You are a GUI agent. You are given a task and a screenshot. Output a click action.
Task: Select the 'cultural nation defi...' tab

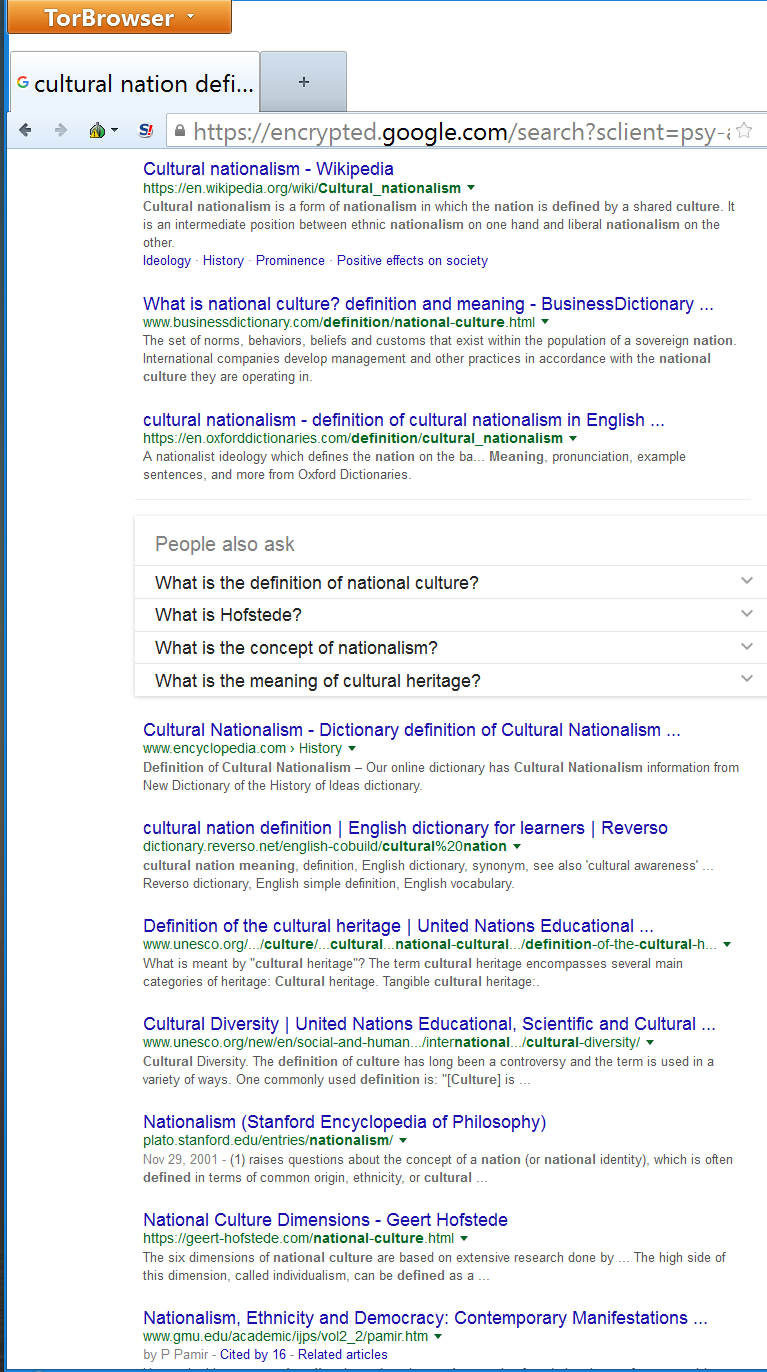pyautogui.click(x=134, y=83)
